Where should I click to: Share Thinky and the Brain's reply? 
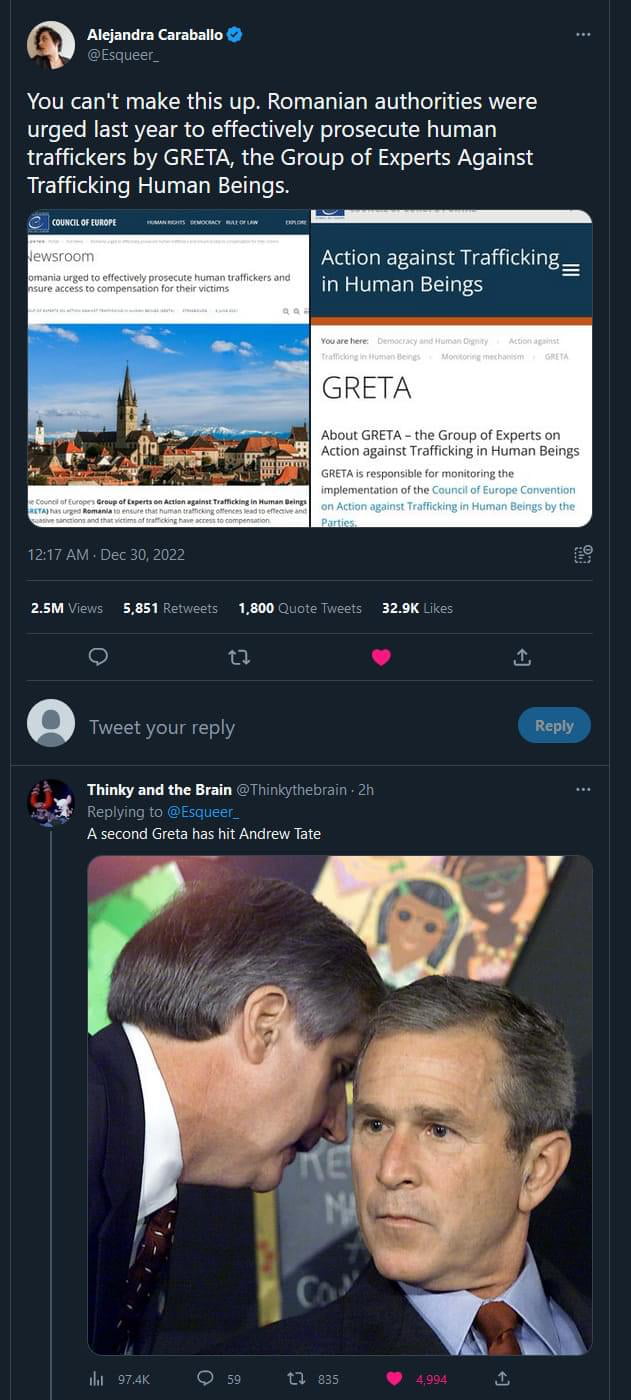click(503, 1379)
